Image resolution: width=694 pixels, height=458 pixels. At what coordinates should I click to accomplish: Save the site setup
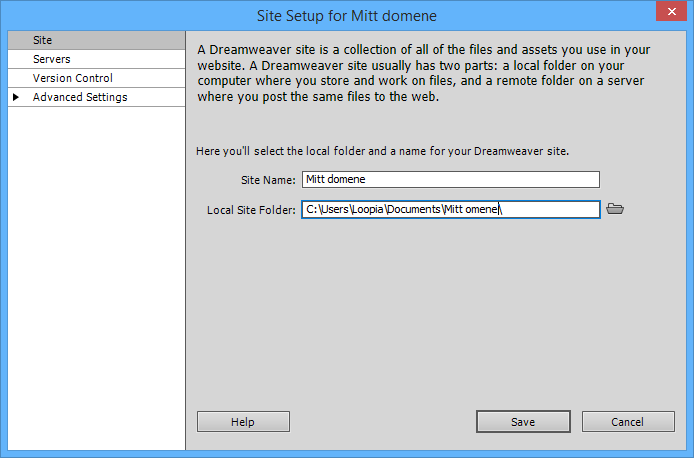(523, 422)
